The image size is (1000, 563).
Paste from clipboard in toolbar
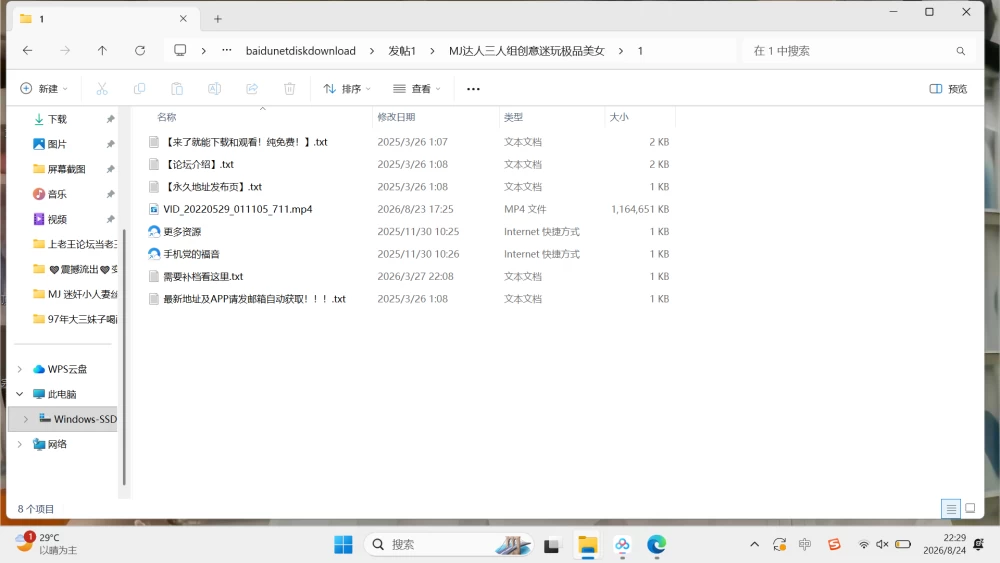coord(177,89)
